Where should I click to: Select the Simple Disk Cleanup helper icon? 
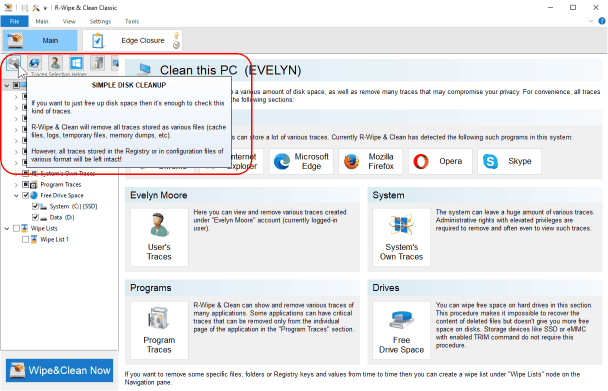14,63
